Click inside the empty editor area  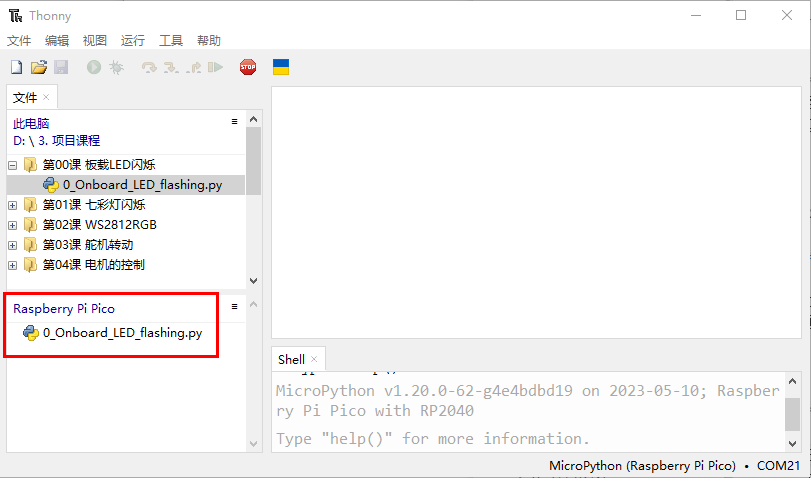coord(536,213)
